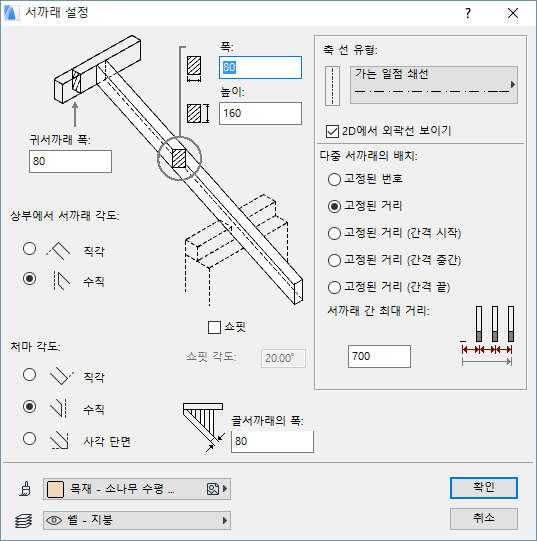Click the 서까래 간 최대 거리 field
537x541 pixels.
[379, 356]
